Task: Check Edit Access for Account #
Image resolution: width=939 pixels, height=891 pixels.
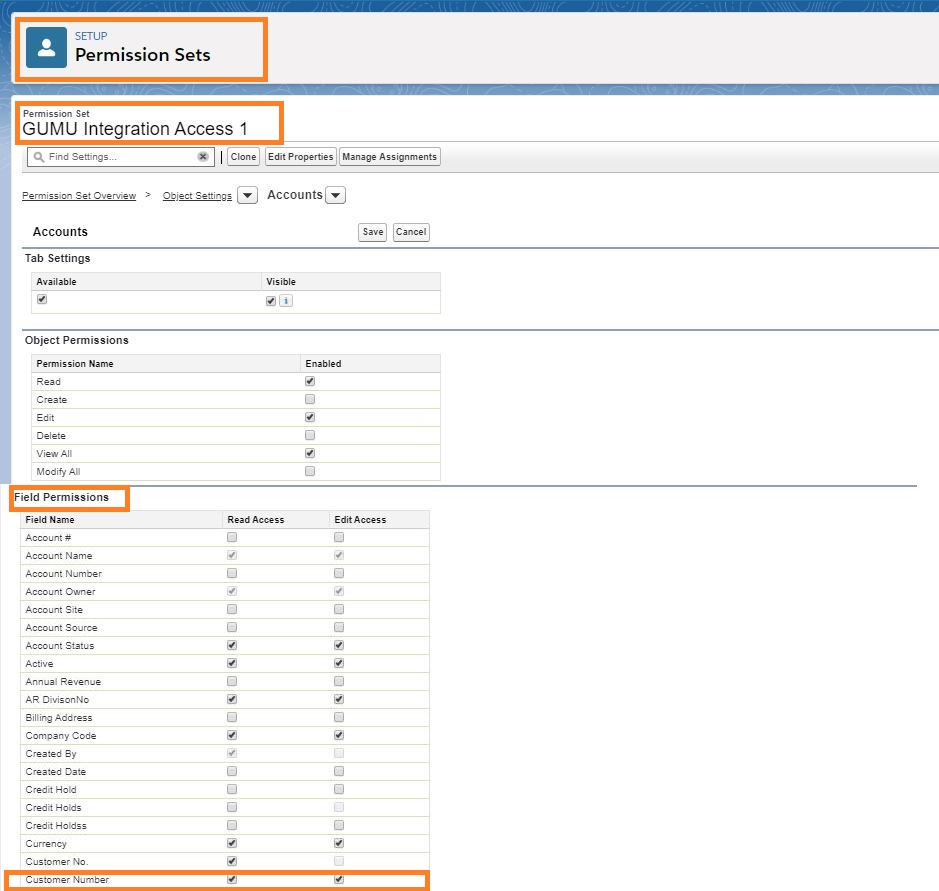Action: (x=339, y=537)
